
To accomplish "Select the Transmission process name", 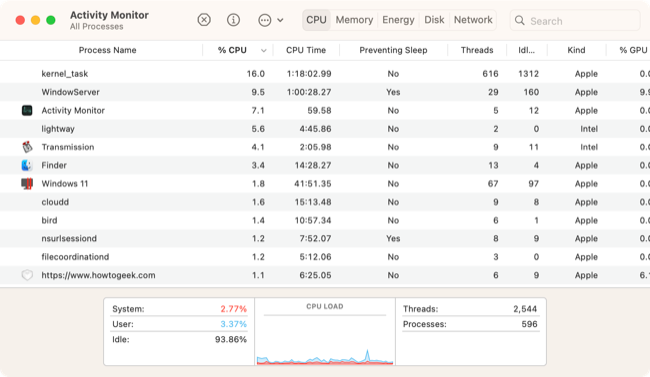I will pos(68,147).
